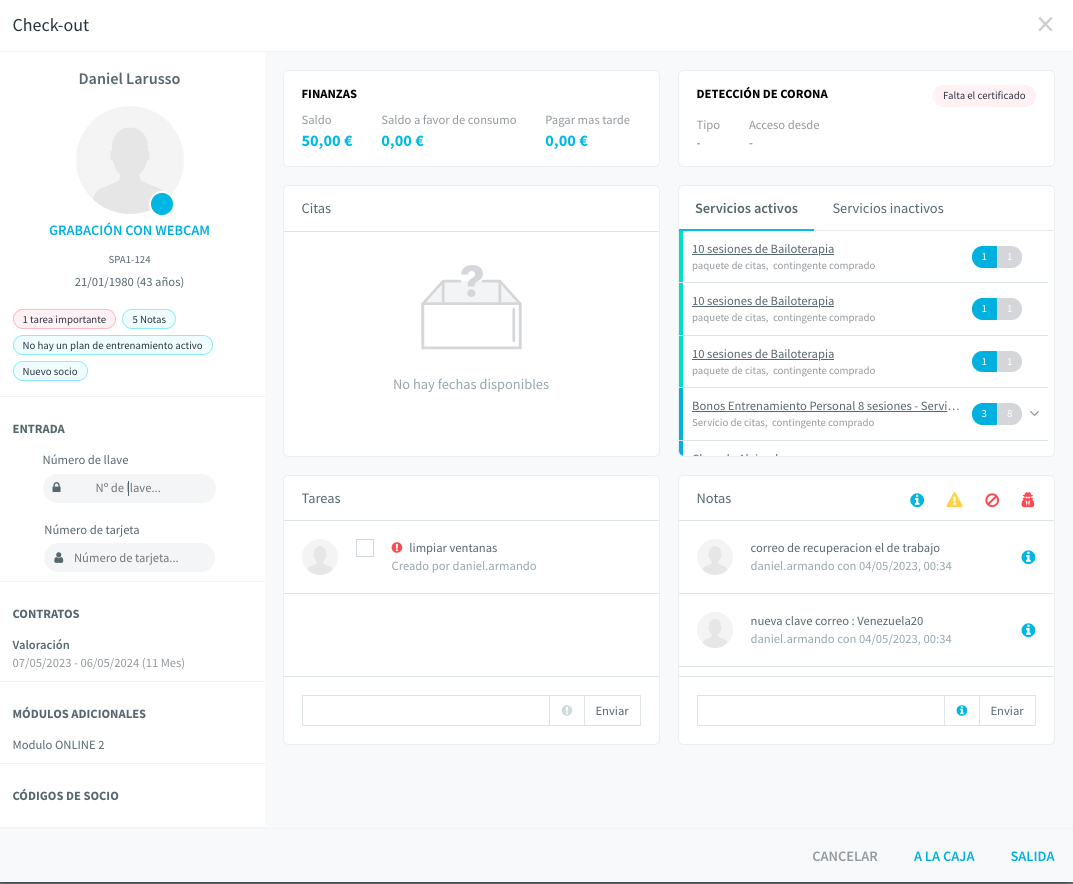
Task: Click the blue webcam dot on profile avatar
Action: (x=162, y=204)
